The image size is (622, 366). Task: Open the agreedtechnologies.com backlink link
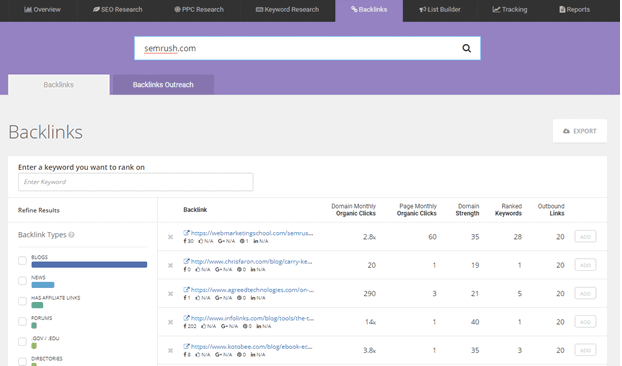click(x=249, y=290)
